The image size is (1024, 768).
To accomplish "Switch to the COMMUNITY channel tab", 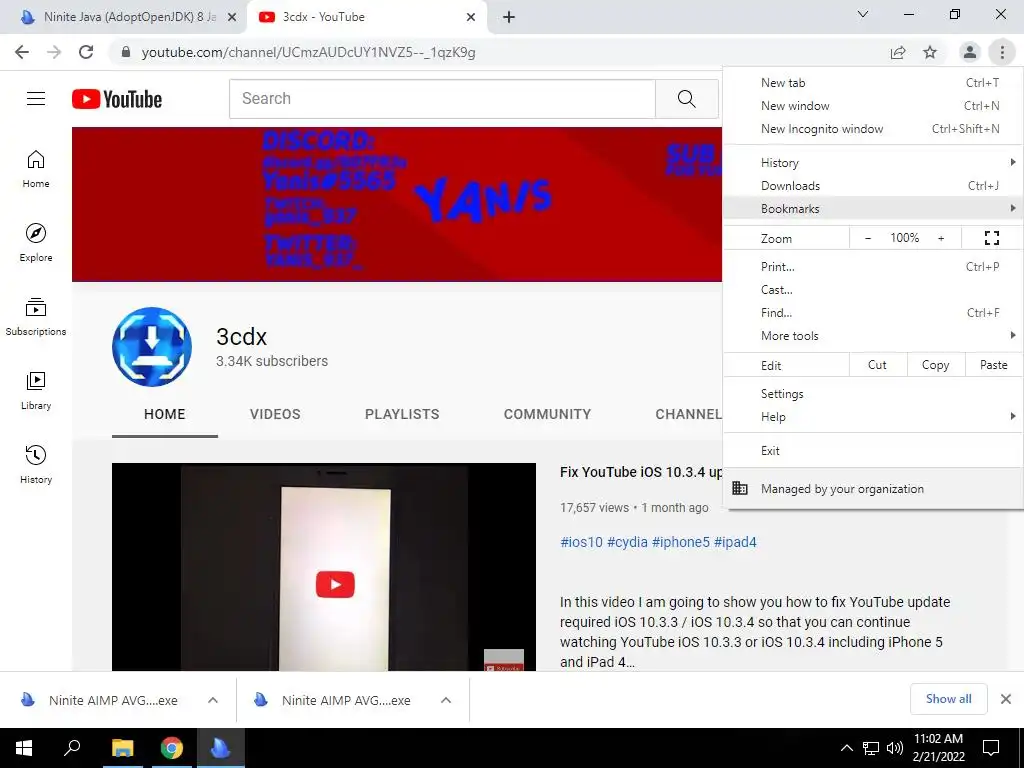I will pos(547,414).
